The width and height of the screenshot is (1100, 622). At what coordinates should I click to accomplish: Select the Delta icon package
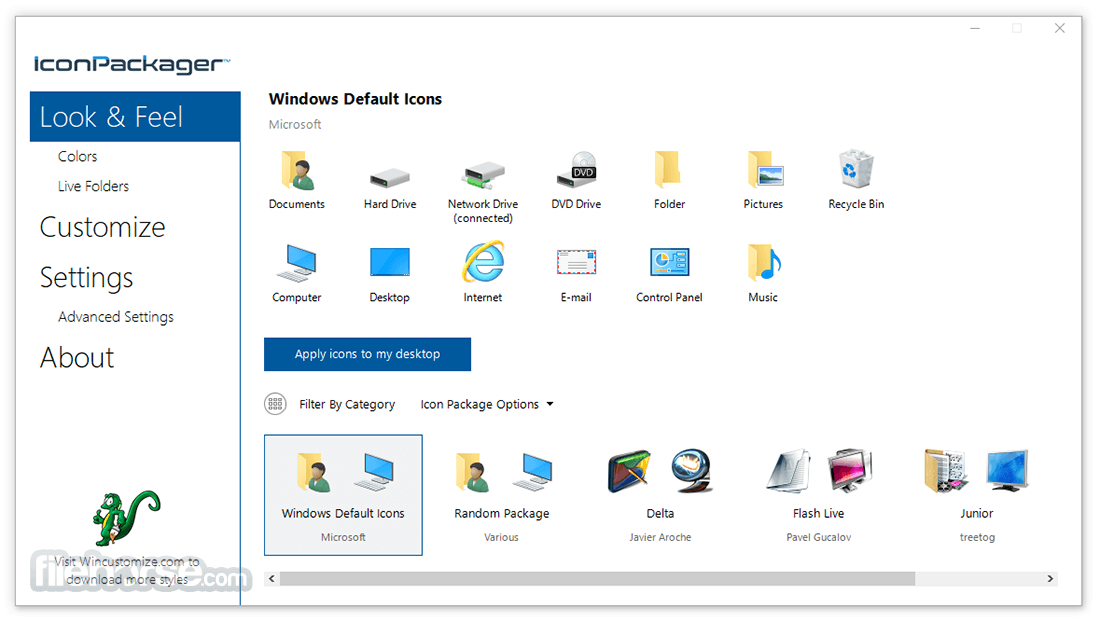click(x=660, y=495)
